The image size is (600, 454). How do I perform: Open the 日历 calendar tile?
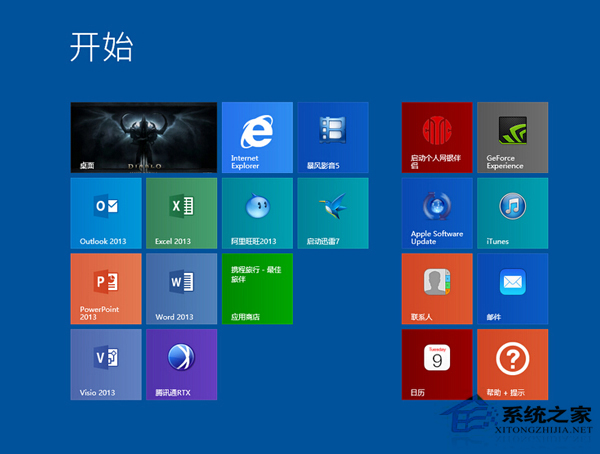pos(437,364)
